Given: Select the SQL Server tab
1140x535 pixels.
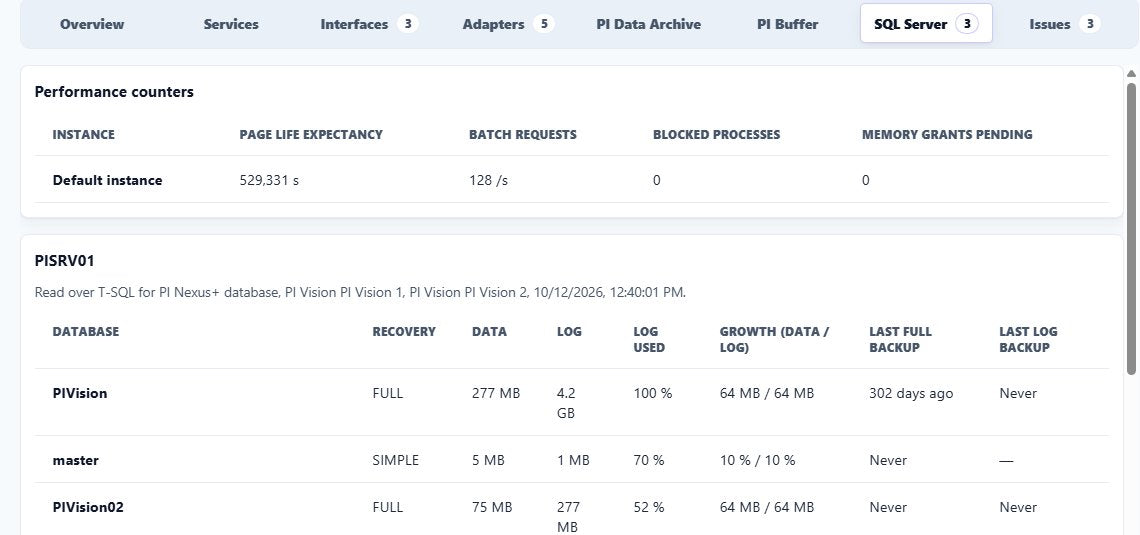Looking at the screenshot, I should pos(926,24).
